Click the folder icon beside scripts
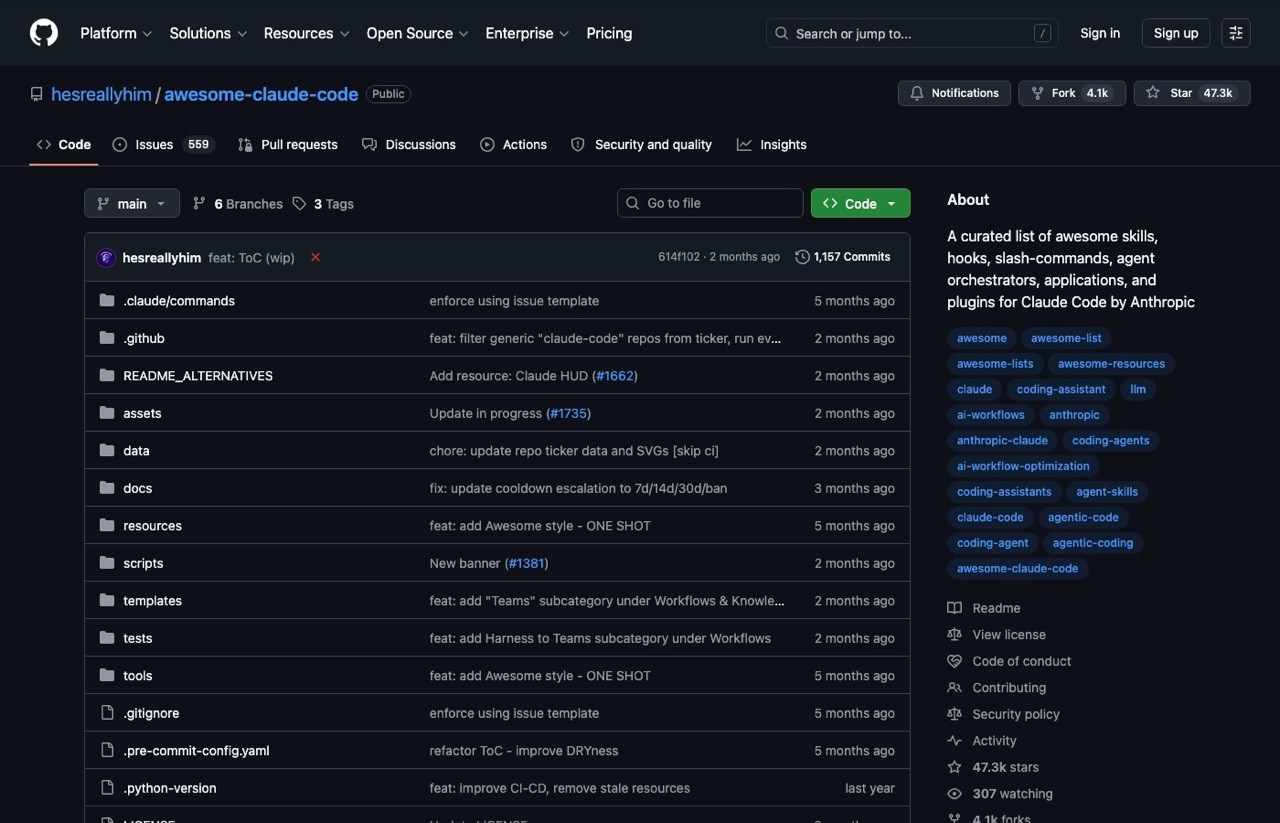1280x823 pixels. coord(107,563)
